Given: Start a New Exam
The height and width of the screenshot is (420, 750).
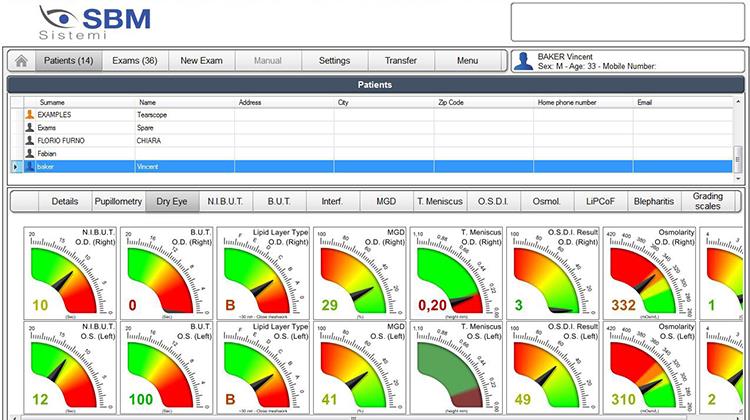Looking at the screenshot, I should (201, 61).
